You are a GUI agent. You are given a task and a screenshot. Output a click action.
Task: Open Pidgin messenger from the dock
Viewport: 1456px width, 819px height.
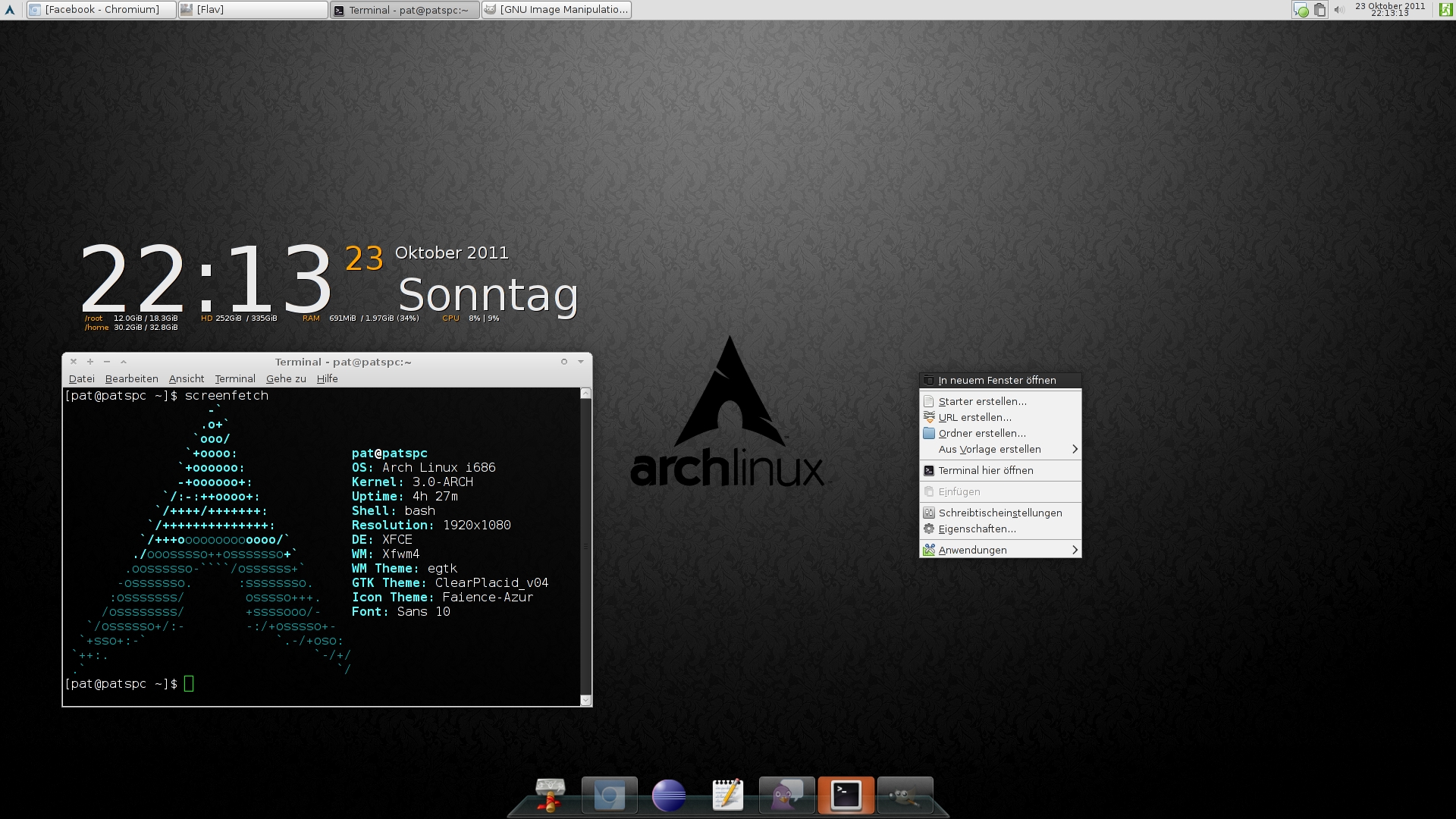[786, 795]
